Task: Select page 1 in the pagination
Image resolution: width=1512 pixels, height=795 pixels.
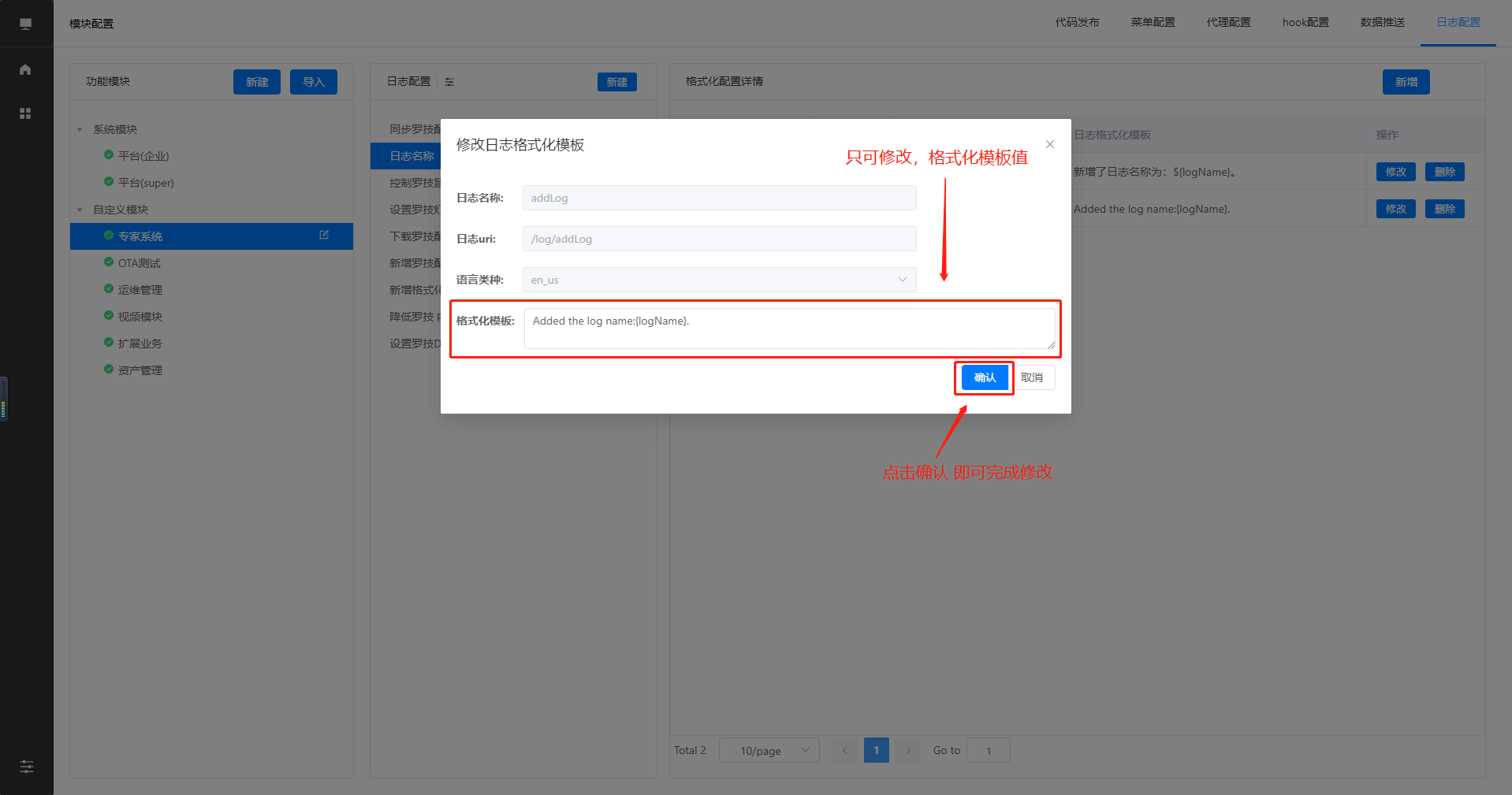Action: tap(877, 750)
